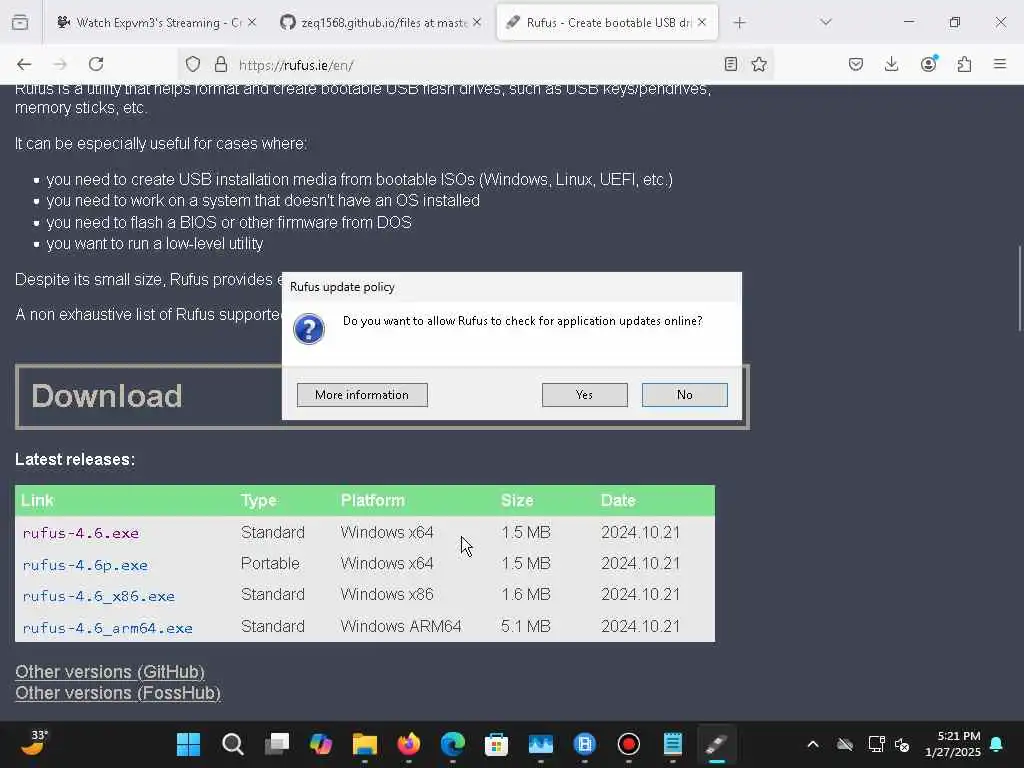The height and width of the screenshot is (768, 1024).
Task: Open the weather widget showing 33°
Action: 33,743
